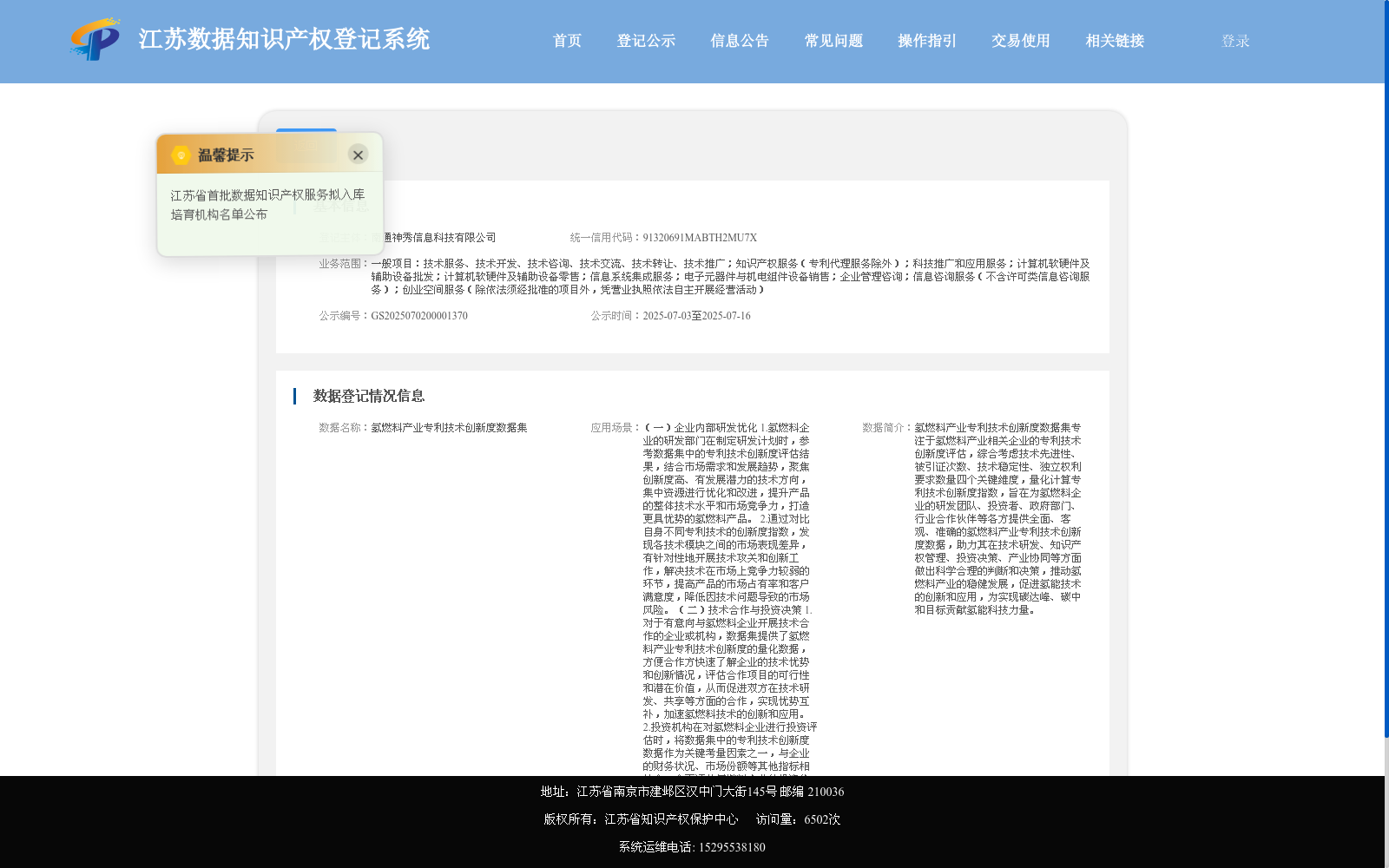Click the 登录 login link
Screen dimensions: 1389x868
(x=1235, y=41)
